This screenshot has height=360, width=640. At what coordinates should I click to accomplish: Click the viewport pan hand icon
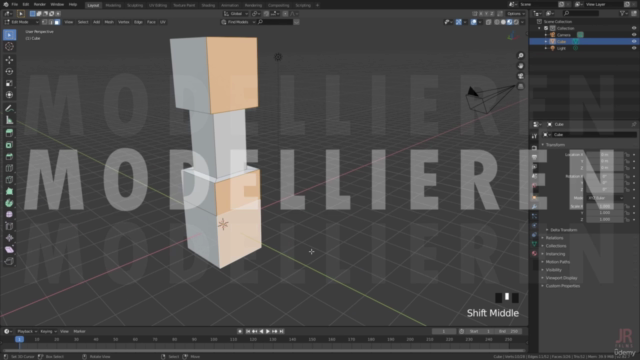(520, 66)
